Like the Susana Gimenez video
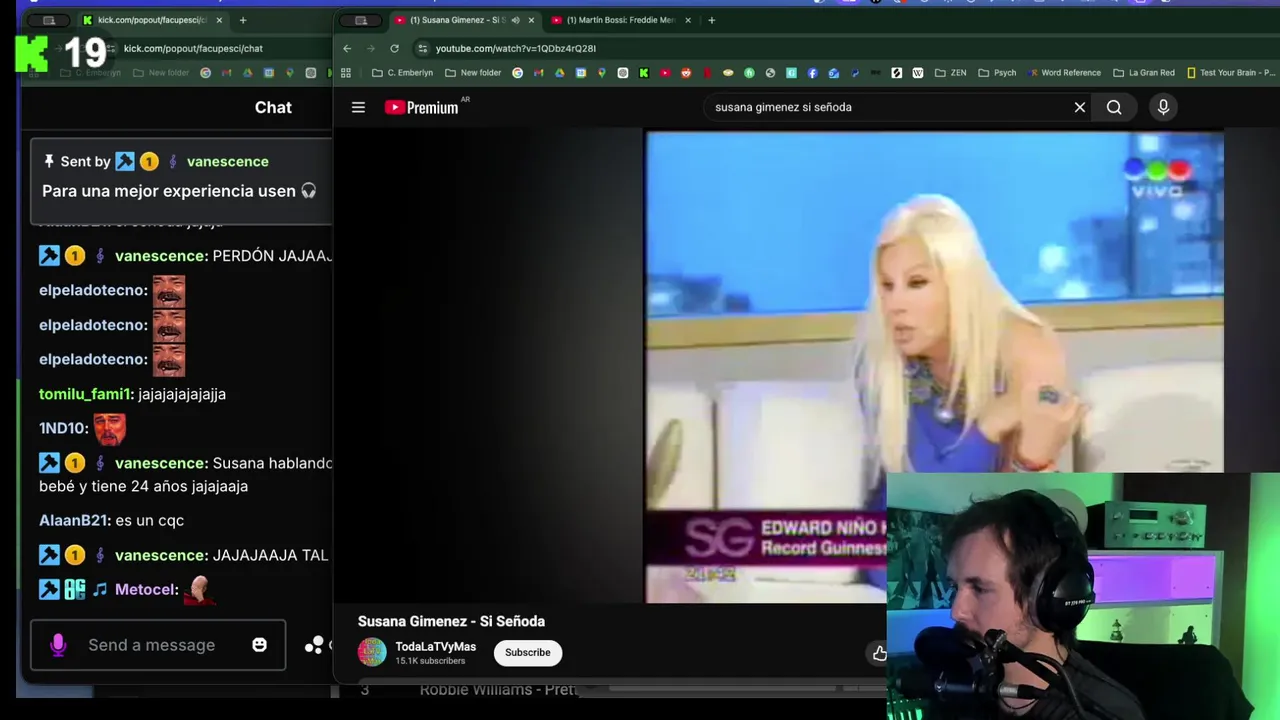The height and width of the screenshot is (720, 1280). pos(879,653)
